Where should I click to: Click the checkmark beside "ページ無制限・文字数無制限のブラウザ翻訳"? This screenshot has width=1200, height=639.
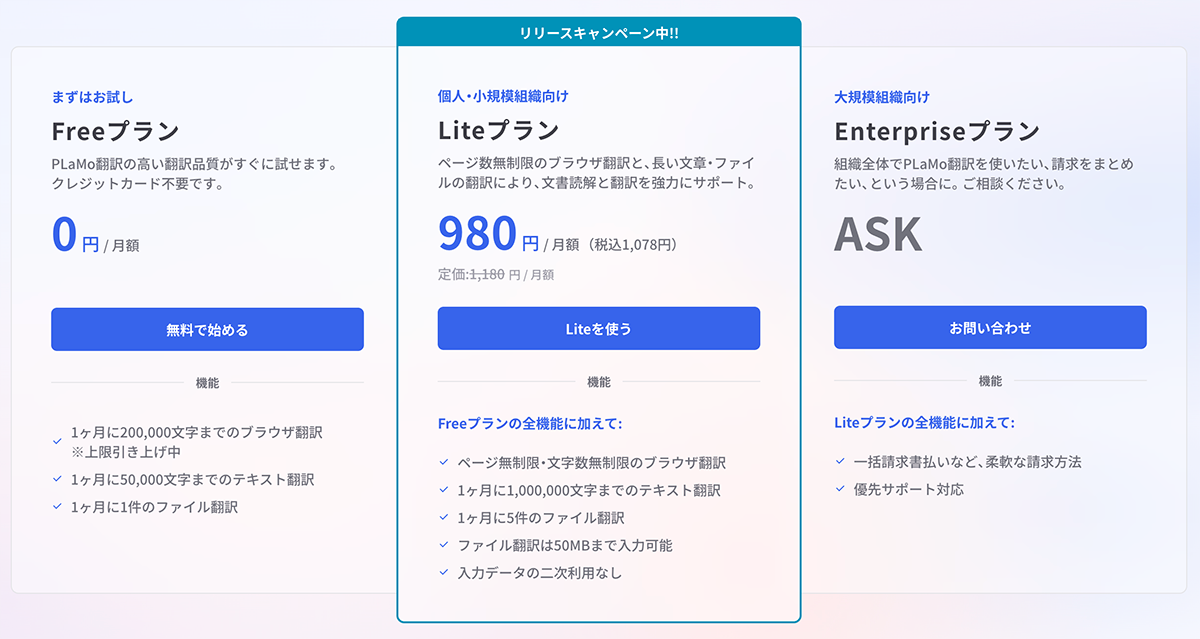pyautogui.click(x=443, y=462)
